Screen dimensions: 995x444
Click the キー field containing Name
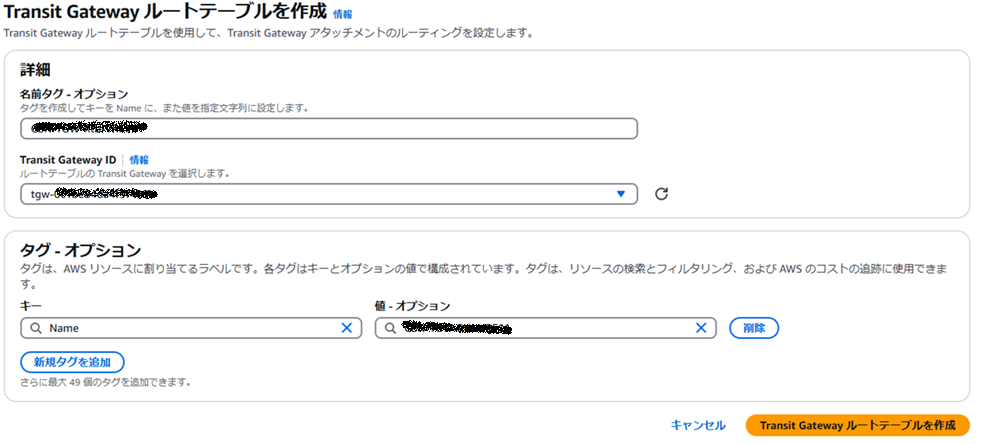pos(191,328)
